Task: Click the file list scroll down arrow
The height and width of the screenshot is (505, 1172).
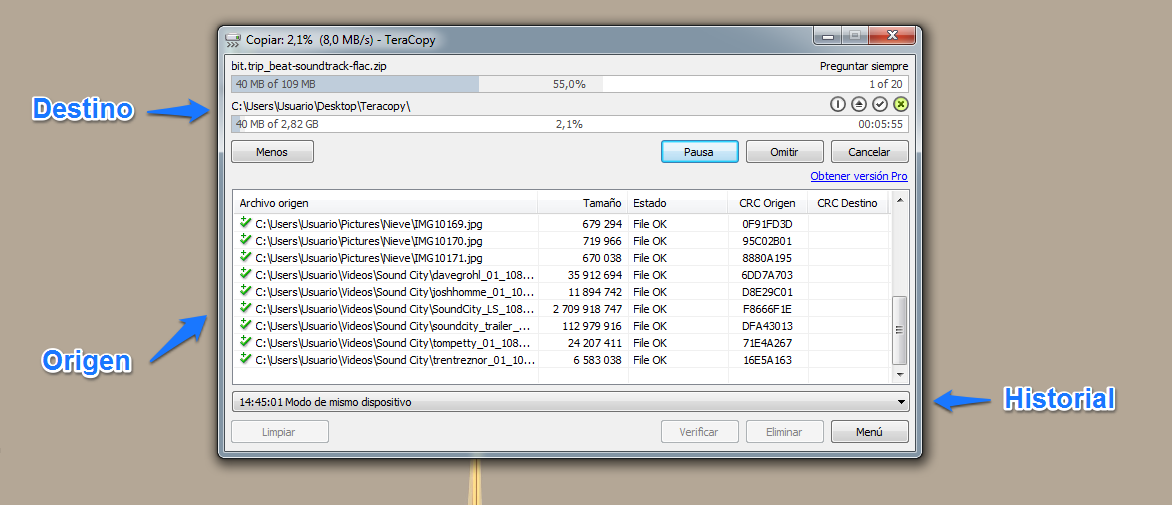Action: pyautogui.click(x=900, y=374)
